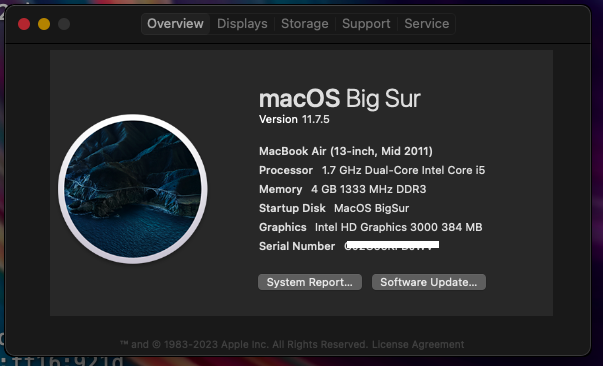Select the Storage tab
The width and height of the screenshot is (603, 366).
point(305,24)
